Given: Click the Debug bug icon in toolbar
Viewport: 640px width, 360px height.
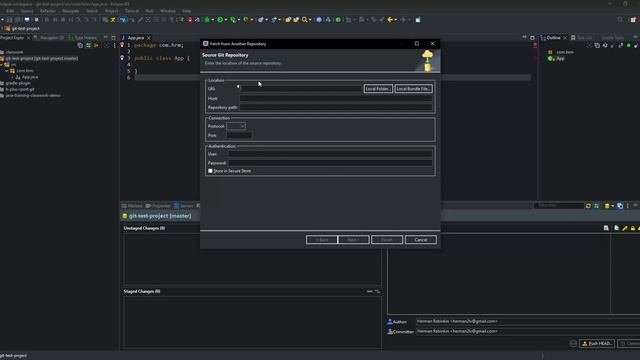Looking at the screenshot, I should click(x=207, y=20).
